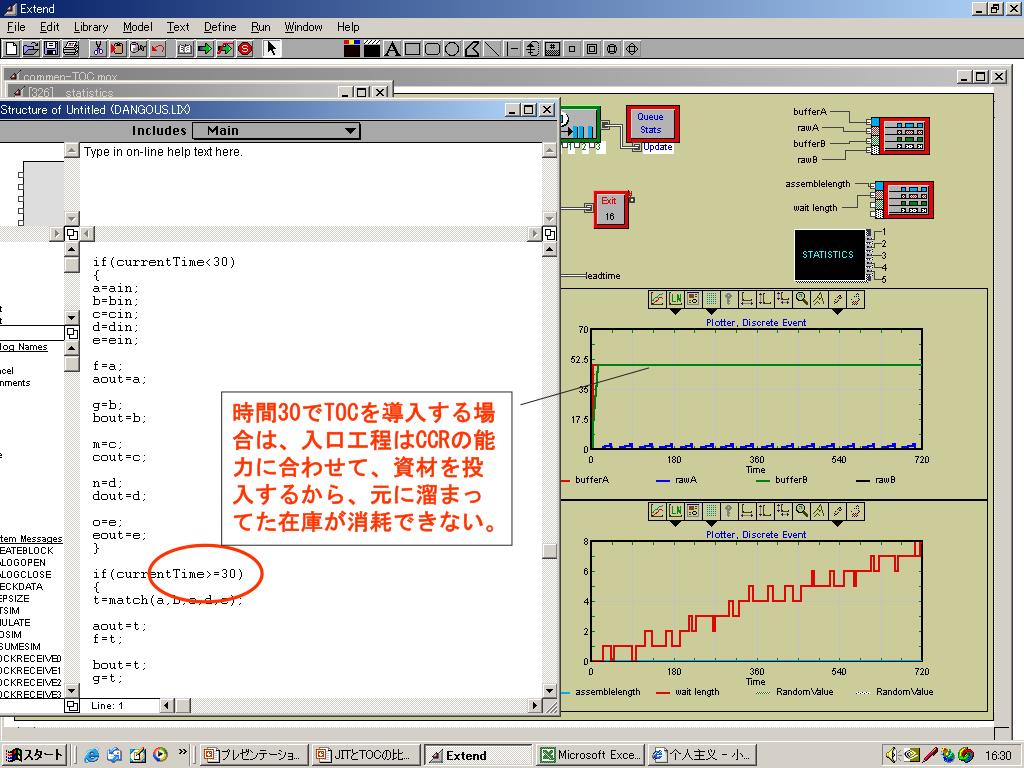Click the 'bufferB' legend label in upper plot
This screenshot has height=768, width=1024.
point(791,479)
